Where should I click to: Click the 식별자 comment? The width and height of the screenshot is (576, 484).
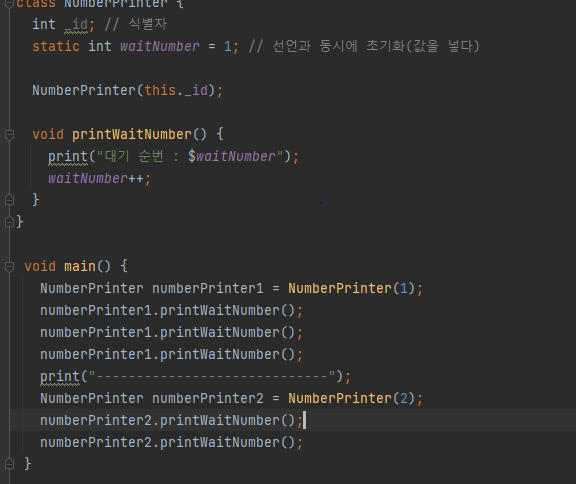(136, 24)
